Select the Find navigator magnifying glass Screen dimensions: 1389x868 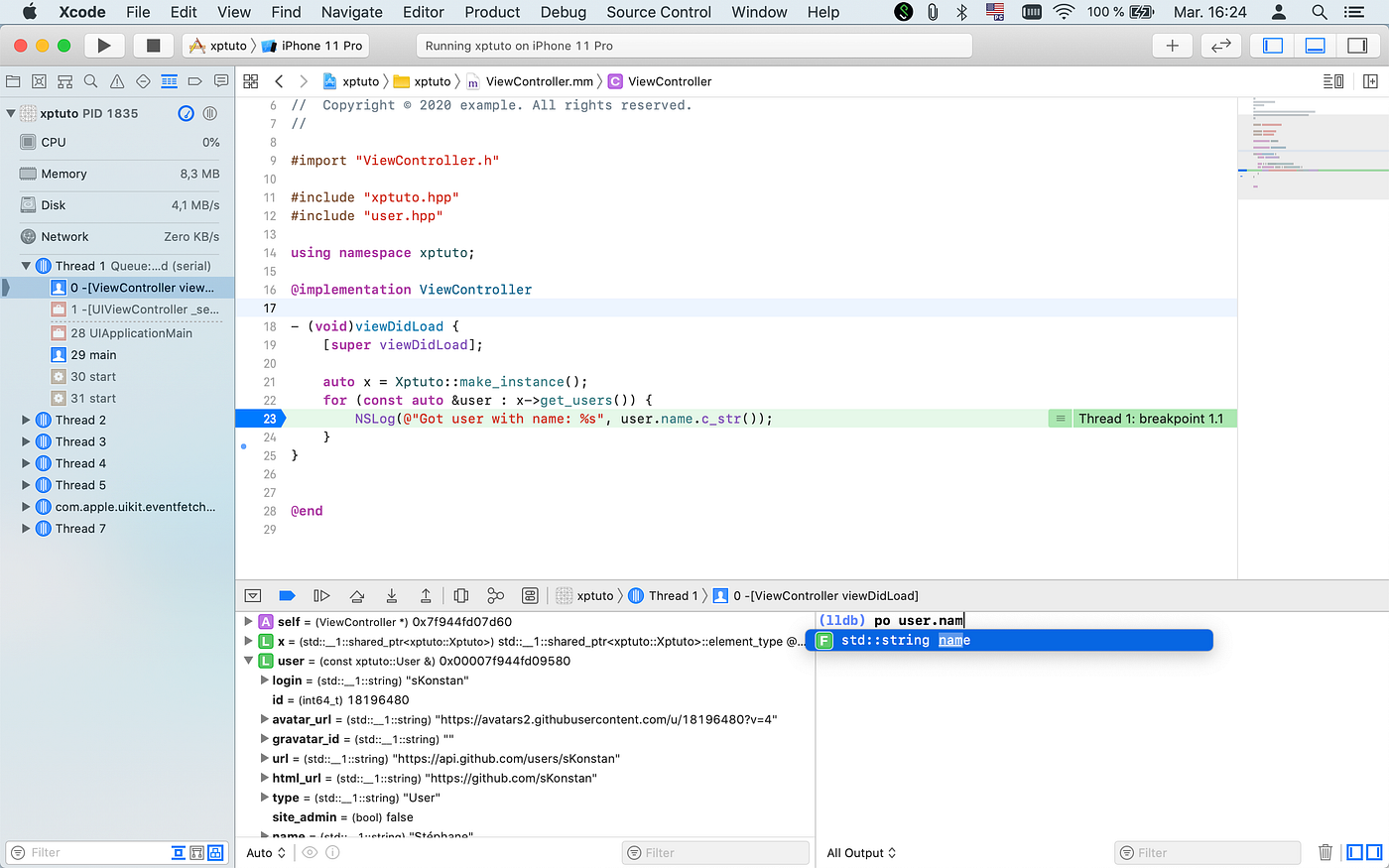tap(90, 80)
